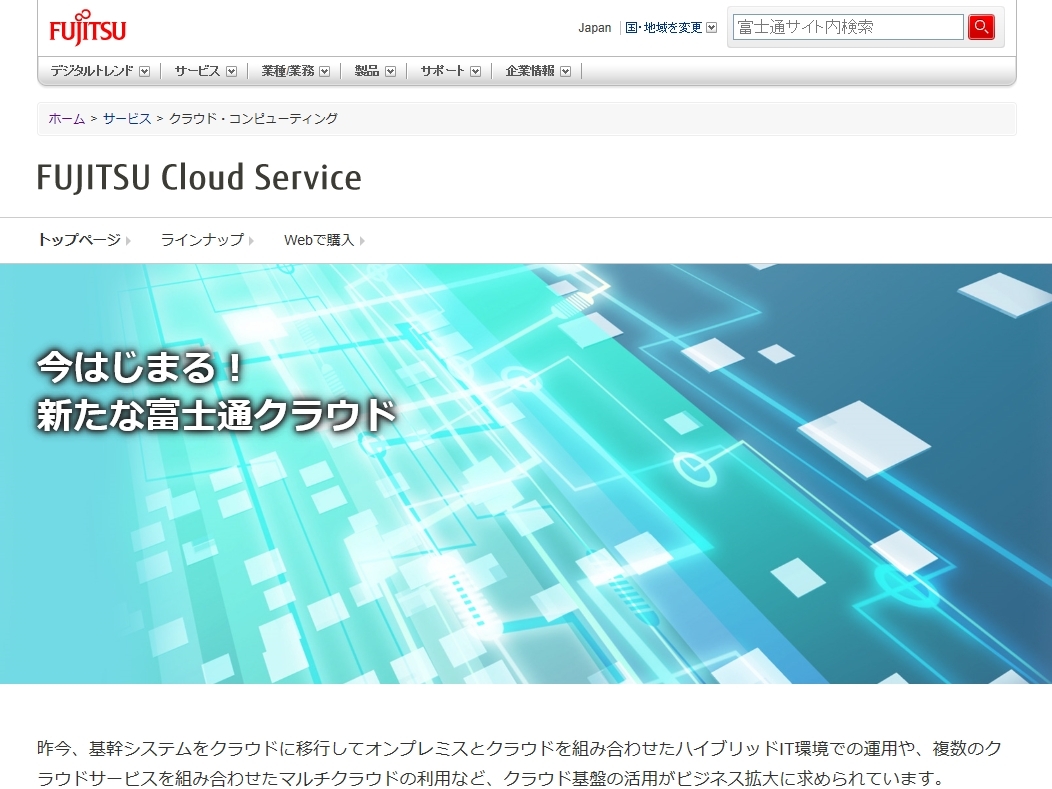Select the ラインナップ tab
The width and height of the screenshot is (1052, 789).
pos(202,240)
